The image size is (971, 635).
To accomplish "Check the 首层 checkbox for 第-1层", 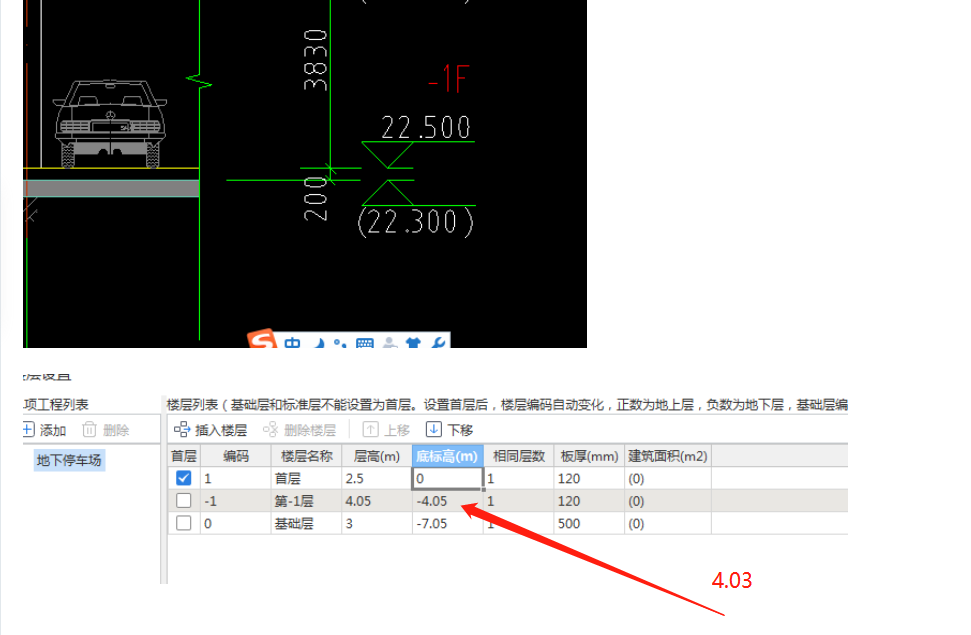I will [183, 501].
